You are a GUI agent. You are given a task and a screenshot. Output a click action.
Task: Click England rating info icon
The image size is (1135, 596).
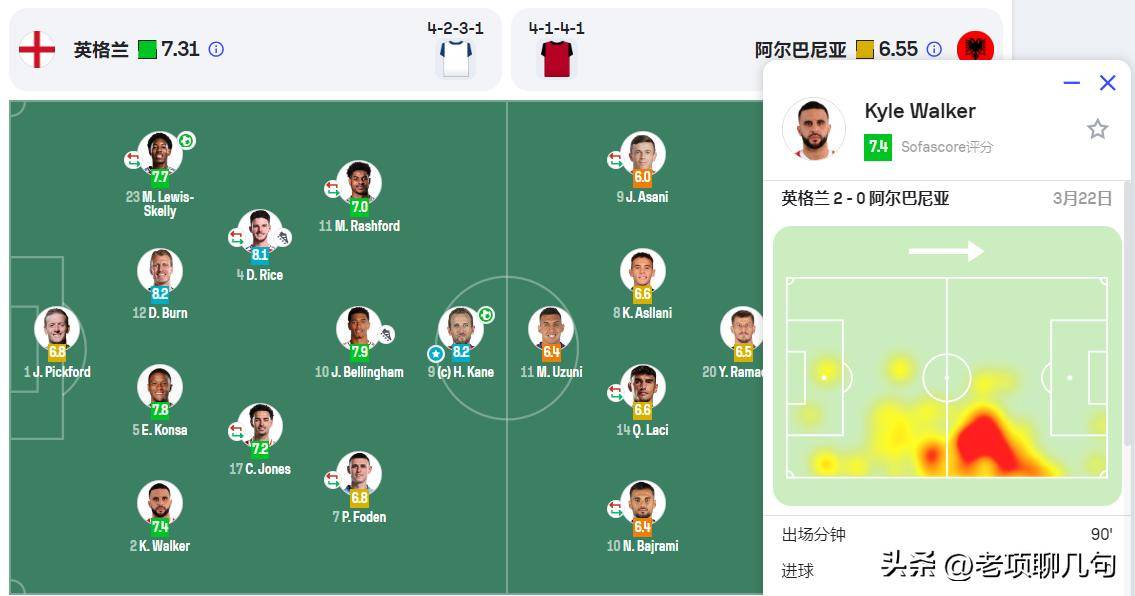(216, 49)
